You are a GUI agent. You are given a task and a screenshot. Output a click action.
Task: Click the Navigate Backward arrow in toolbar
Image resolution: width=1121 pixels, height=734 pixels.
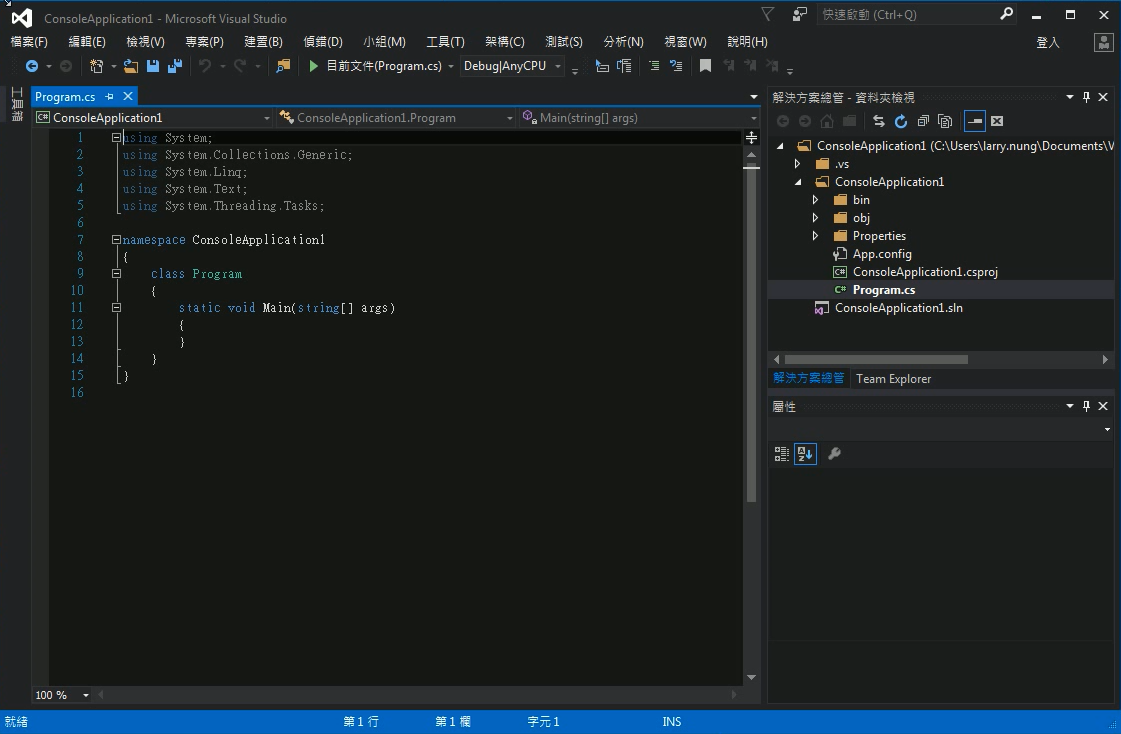[32, 66]
